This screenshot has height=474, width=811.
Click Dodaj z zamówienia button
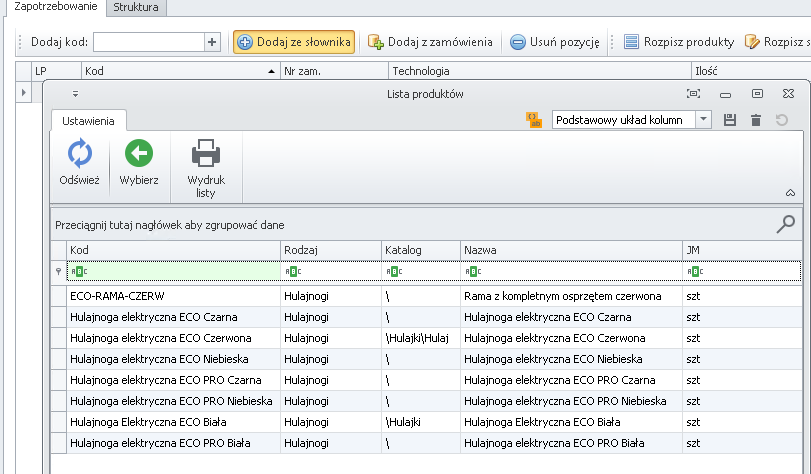pos(430,42)
